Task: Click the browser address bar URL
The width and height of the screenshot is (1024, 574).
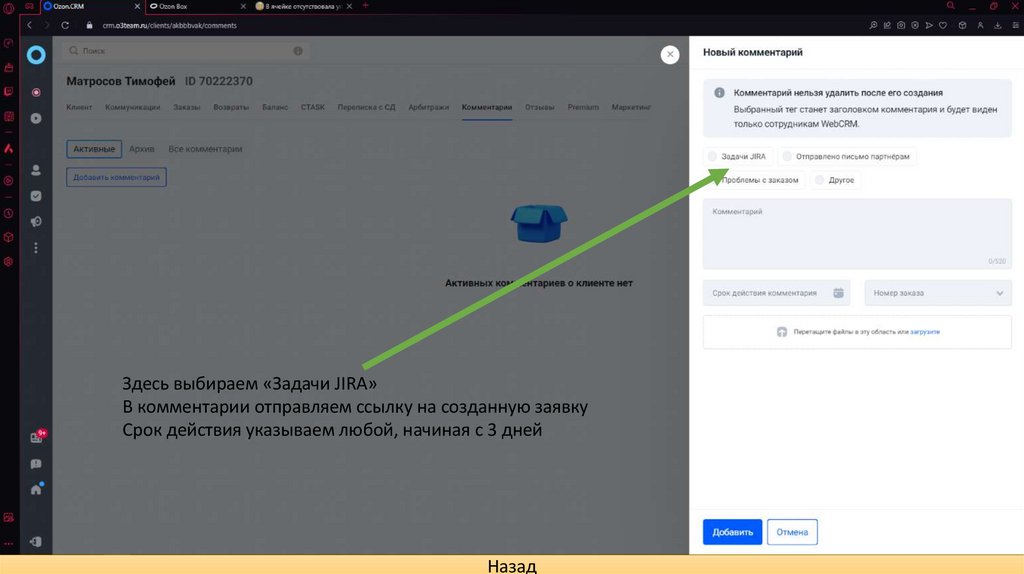Action: tap(170, 25)
